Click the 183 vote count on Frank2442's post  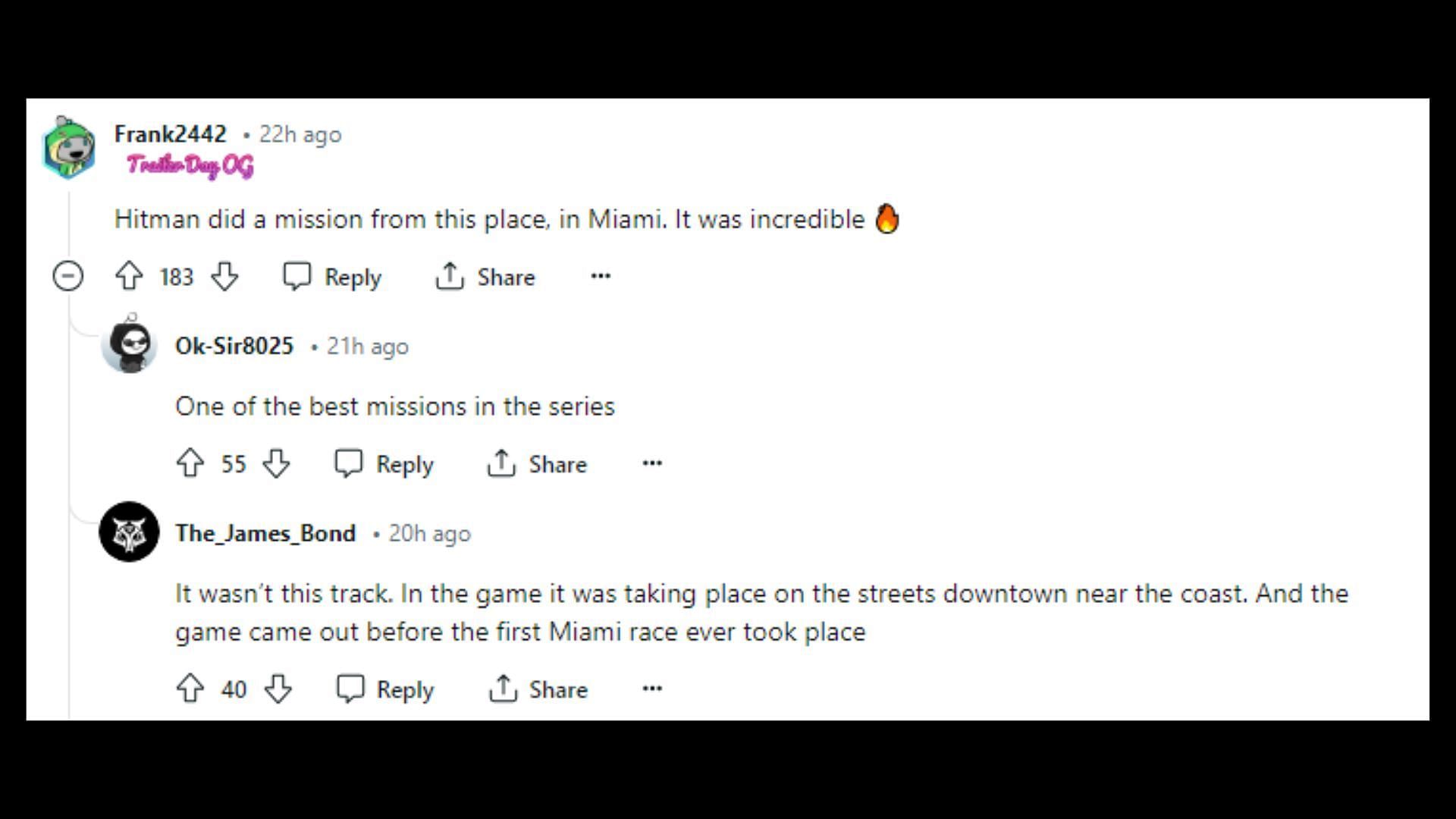pyautogui.click(x=176, y=277)
